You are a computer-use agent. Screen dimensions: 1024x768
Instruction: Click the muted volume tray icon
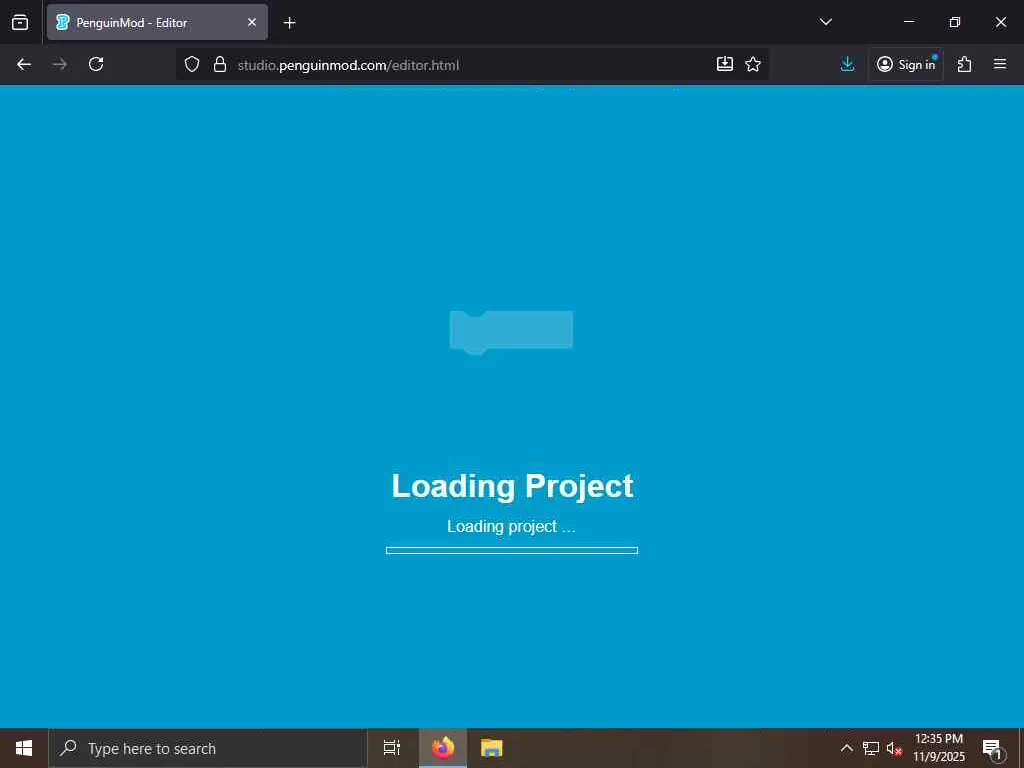894,748
